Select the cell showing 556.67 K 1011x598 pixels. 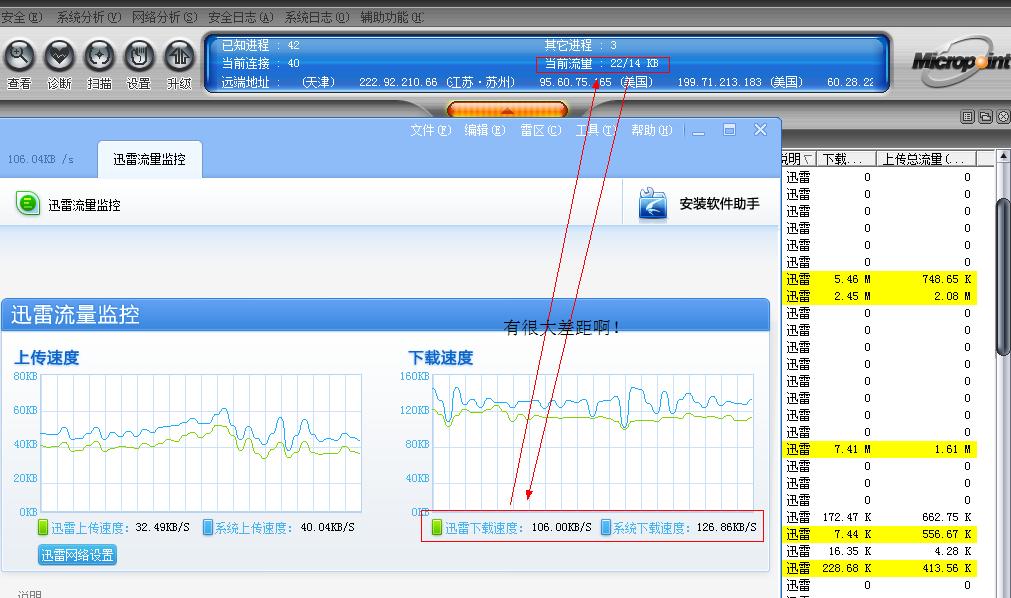947,534
